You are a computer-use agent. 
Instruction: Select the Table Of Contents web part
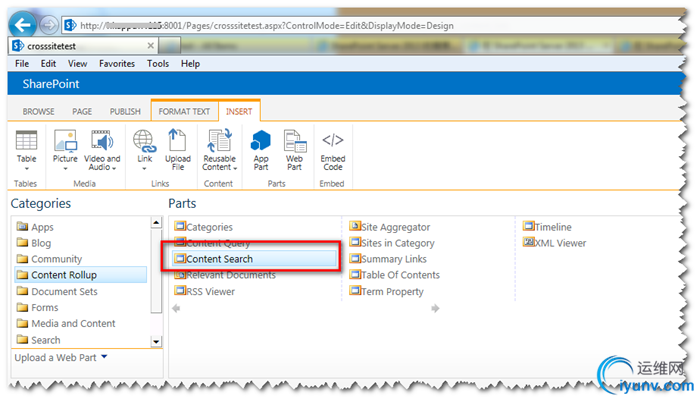[x=395, y=275]
